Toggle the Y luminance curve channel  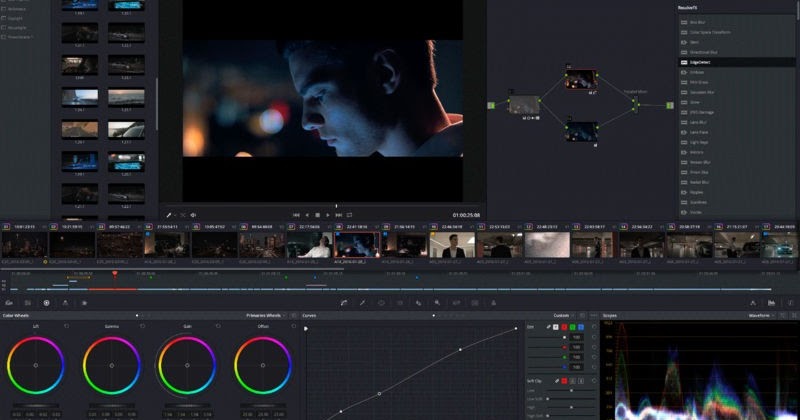[x=556, y=327]
